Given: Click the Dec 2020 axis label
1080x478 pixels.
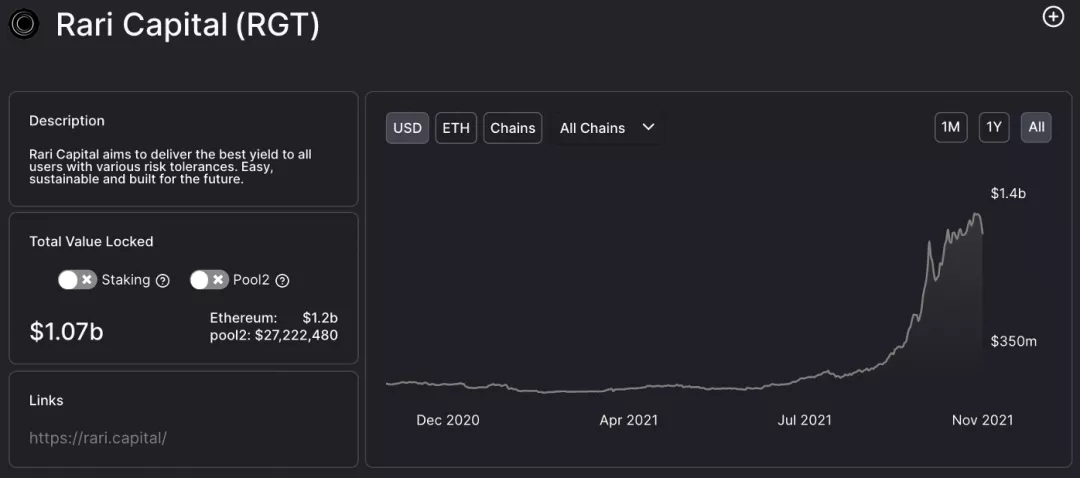Looking at the screenshot, I should click(x=448, y=420).
